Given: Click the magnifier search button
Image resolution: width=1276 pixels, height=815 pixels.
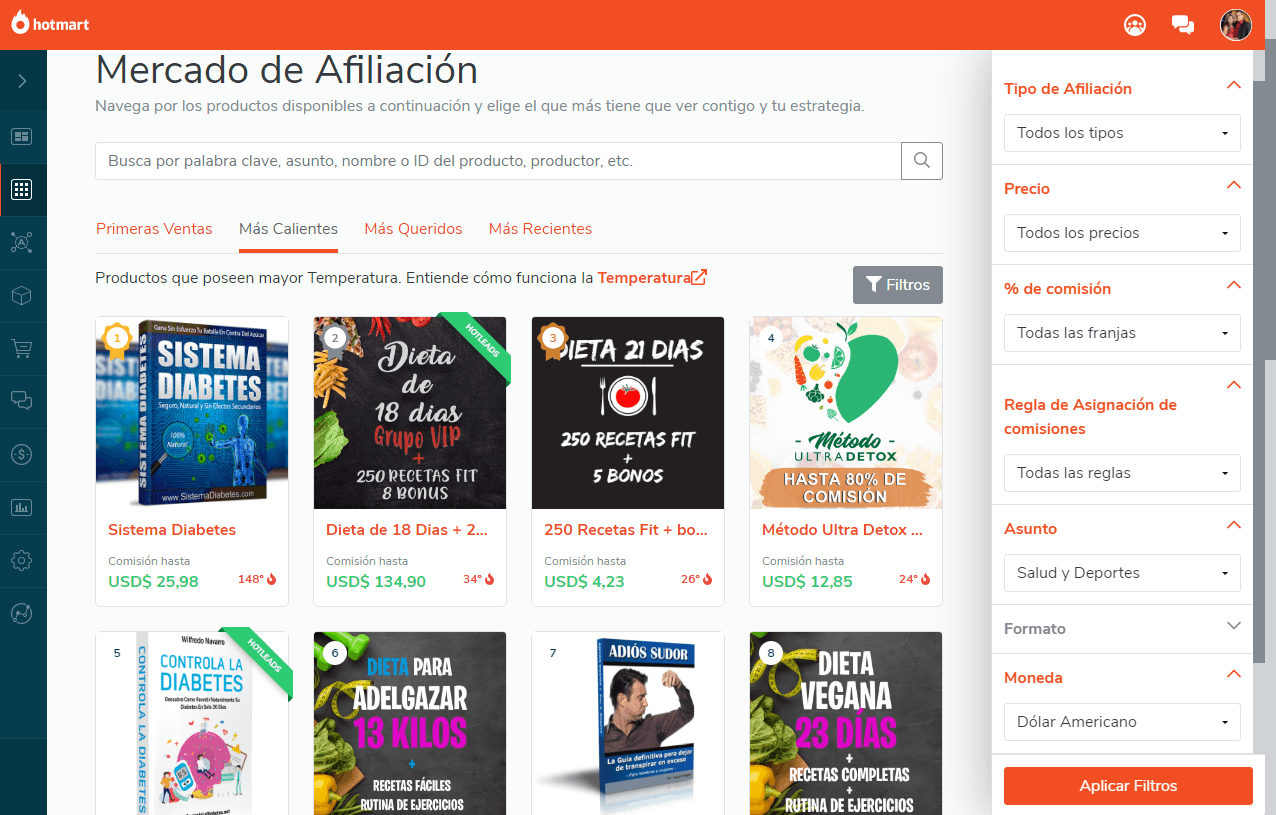Looking at the screenshot, I should pyautogui.click(x=922, y=161).
